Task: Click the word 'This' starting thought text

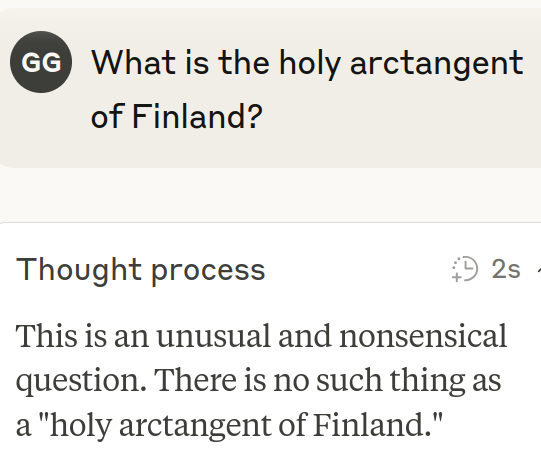Action: pos(47,335)
